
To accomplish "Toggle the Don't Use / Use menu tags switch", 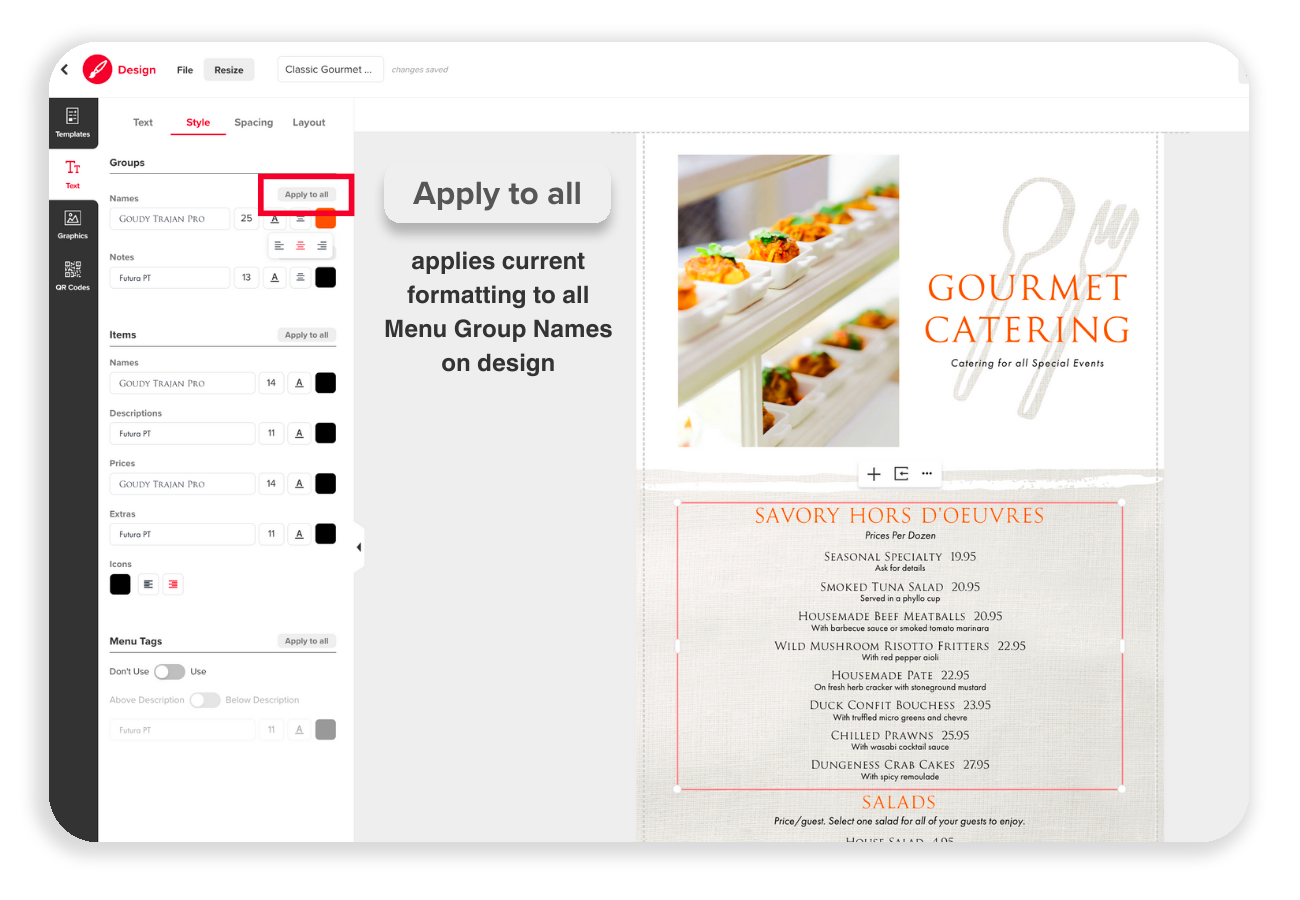I will click(x=169, y=672).
